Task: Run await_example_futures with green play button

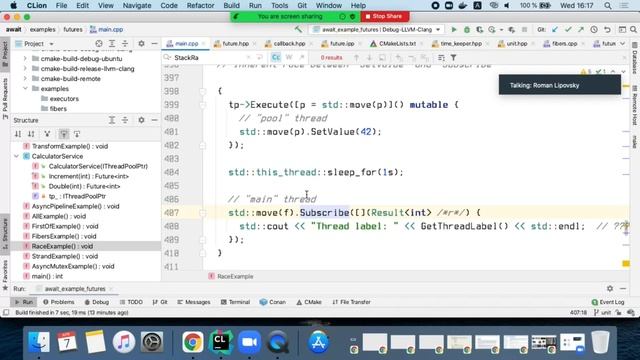Action: (453, 29)
